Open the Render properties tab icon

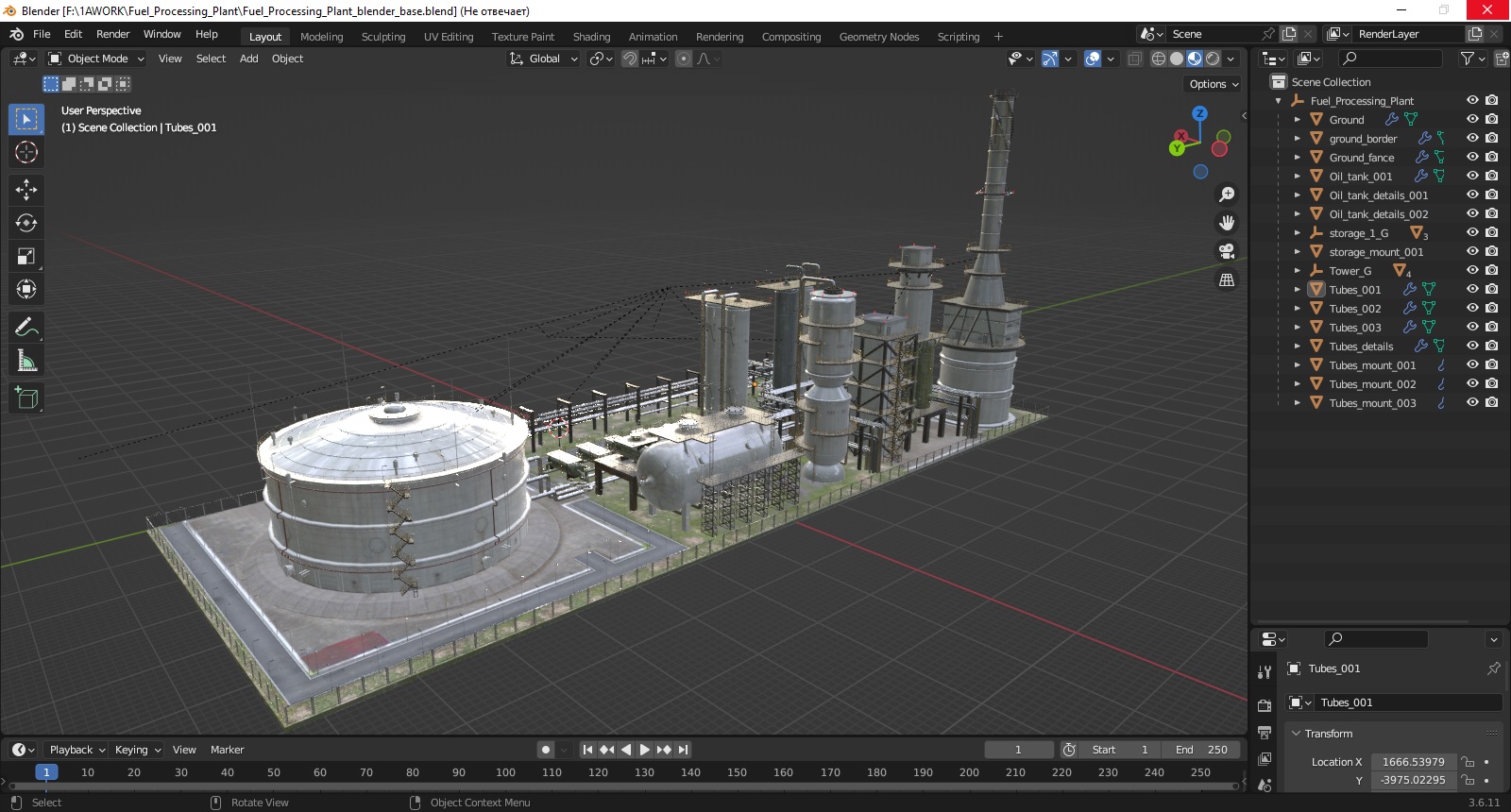coord(1265,705)
